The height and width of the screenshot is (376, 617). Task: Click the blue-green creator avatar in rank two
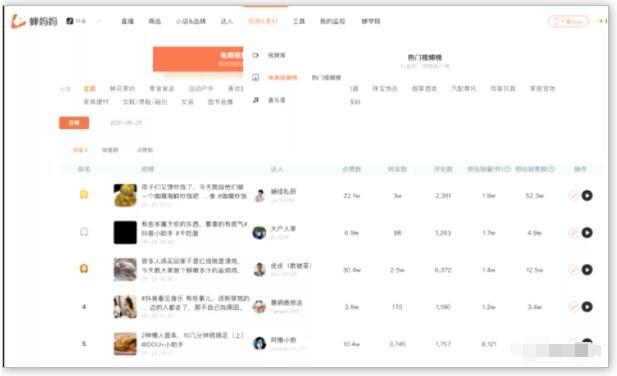coord(259,233)
